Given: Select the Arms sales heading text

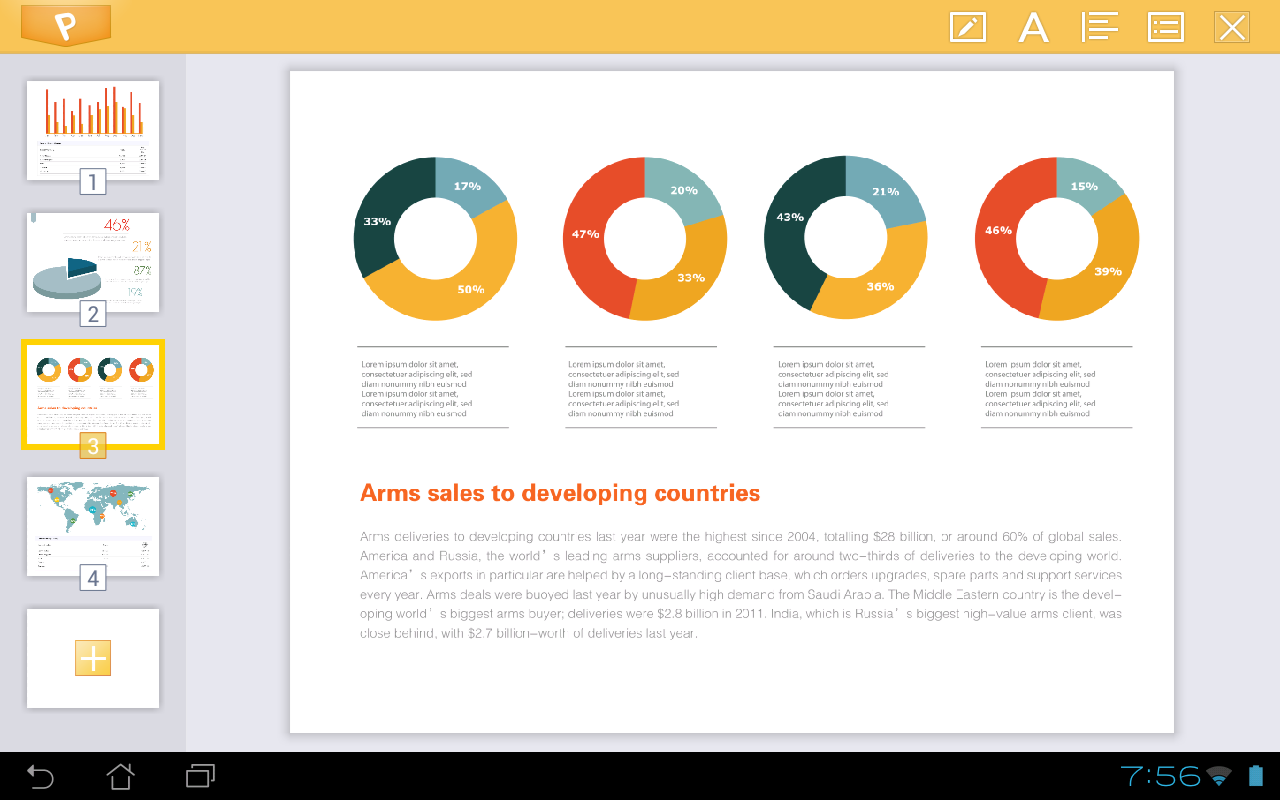Looking at the screenshot, I should (560, 493).
